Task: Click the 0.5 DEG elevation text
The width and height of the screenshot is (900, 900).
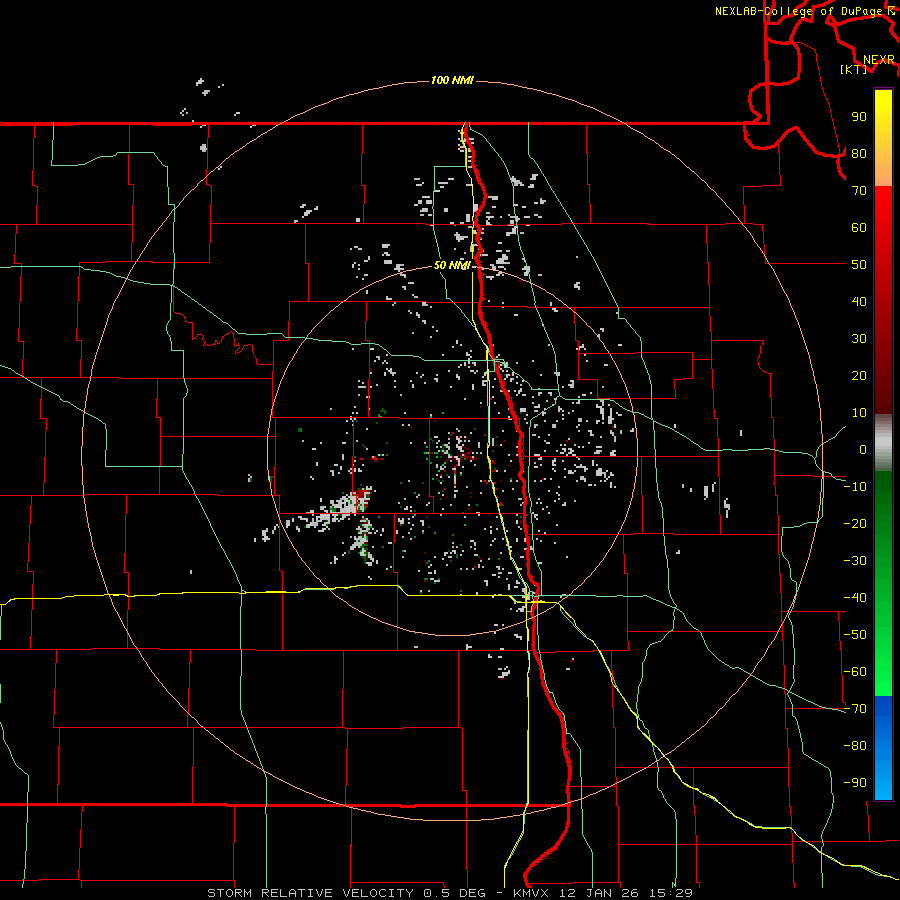Action: 454,893
